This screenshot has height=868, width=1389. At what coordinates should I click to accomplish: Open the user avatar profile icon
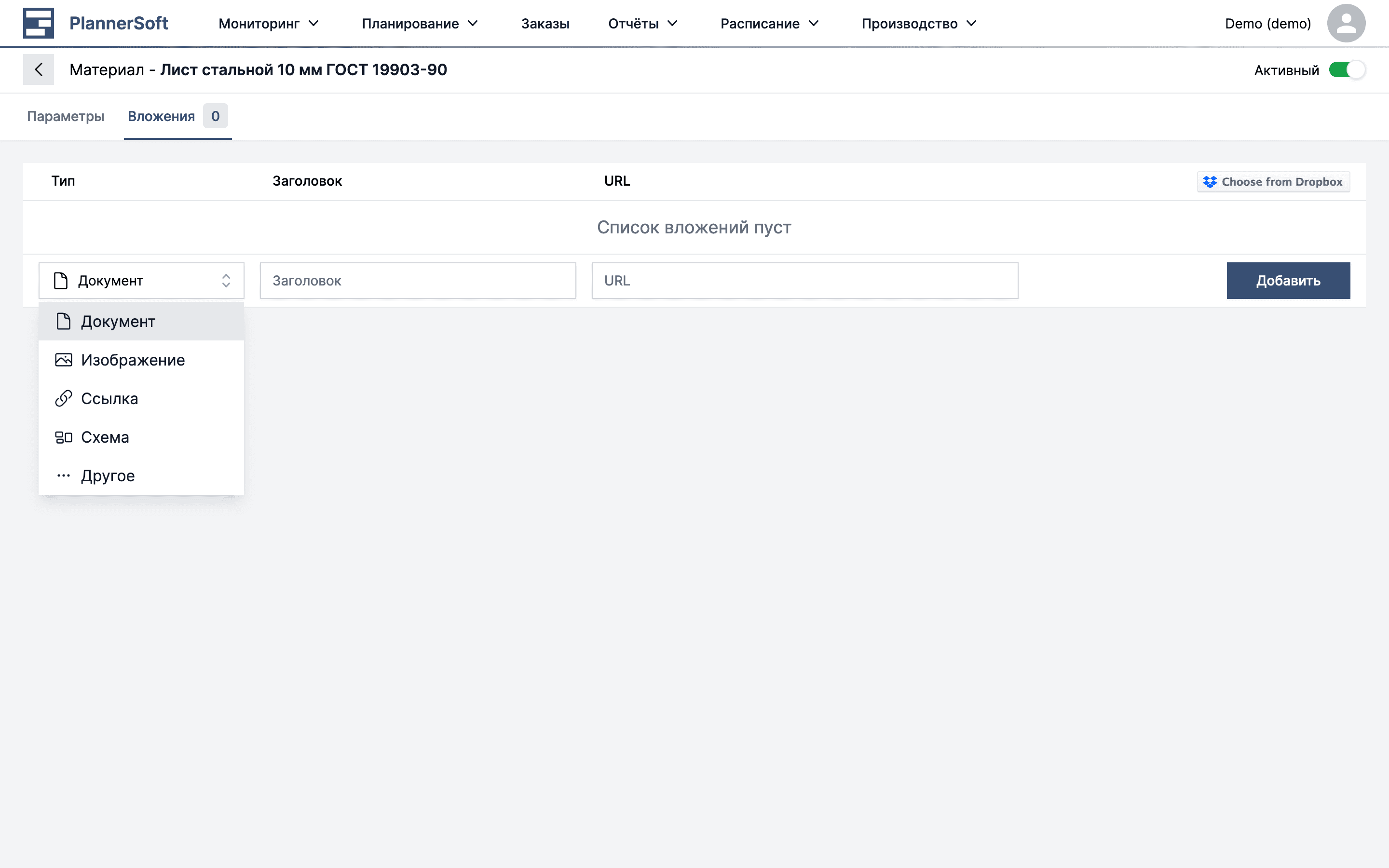coord(1346,23)
